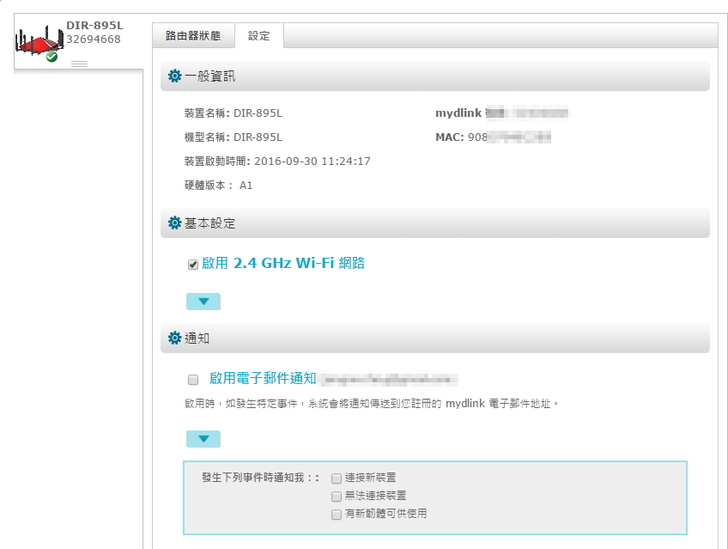The image size is (728, 549).
Task: Open the 設定 tab
Action: click(259, 36)
